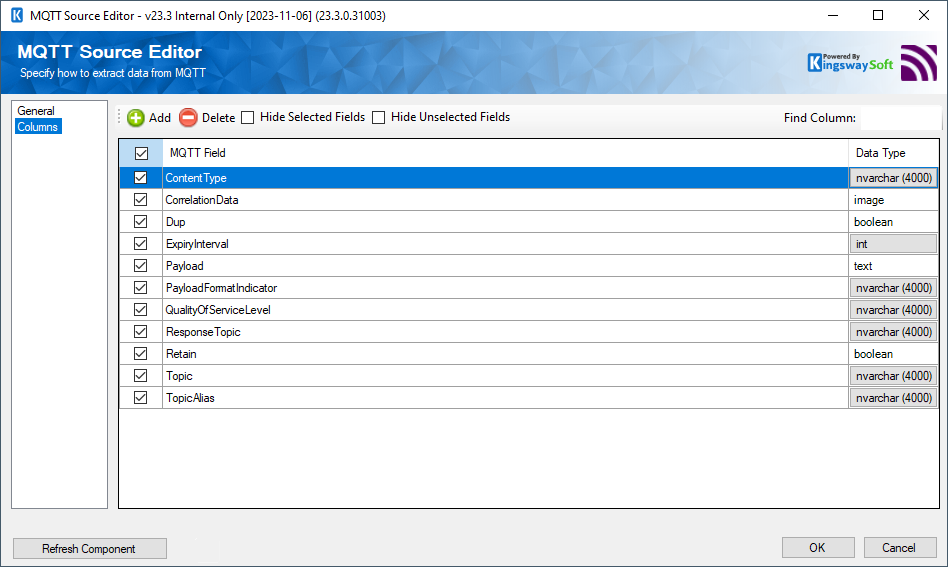The width and height of the screenshot is (948, 567).
Task: Click the KingswaySoft logo
Action: click(x=850, y=62)
